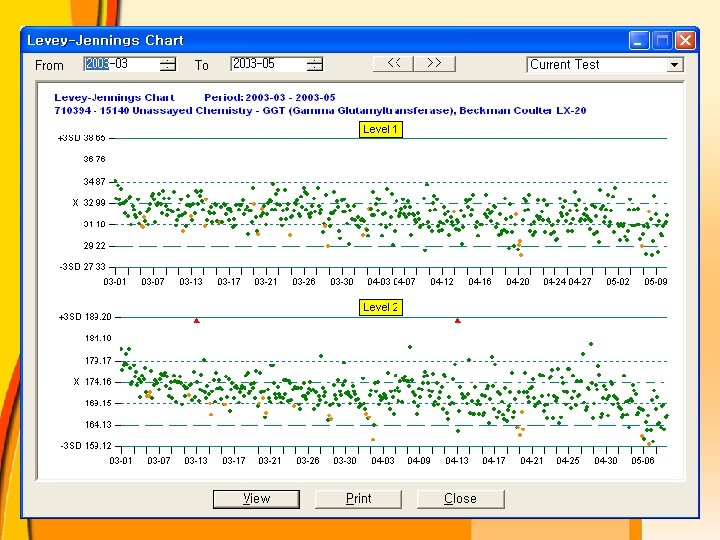Click the View button
Image resolution: width=720 pixels, height=540 pixels.
coord(256,499)
